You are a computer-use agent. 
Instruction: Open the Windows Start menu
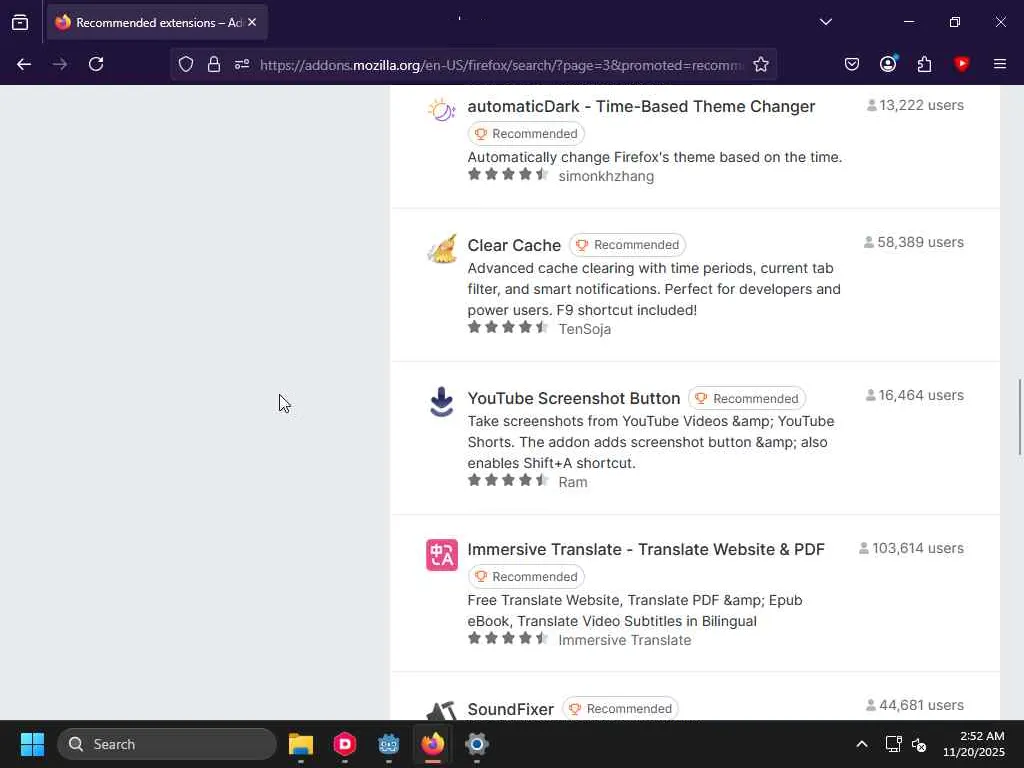[32, 744]
